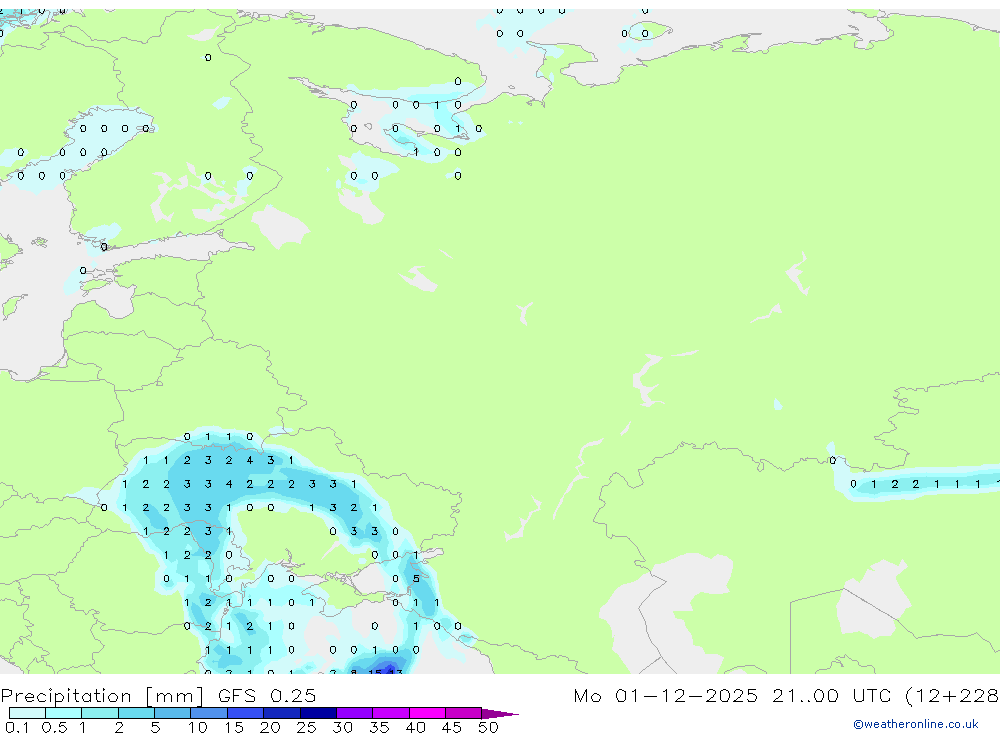
Task: Select the 40 to 45 magenta legend swatch
Action: point(427,713)
